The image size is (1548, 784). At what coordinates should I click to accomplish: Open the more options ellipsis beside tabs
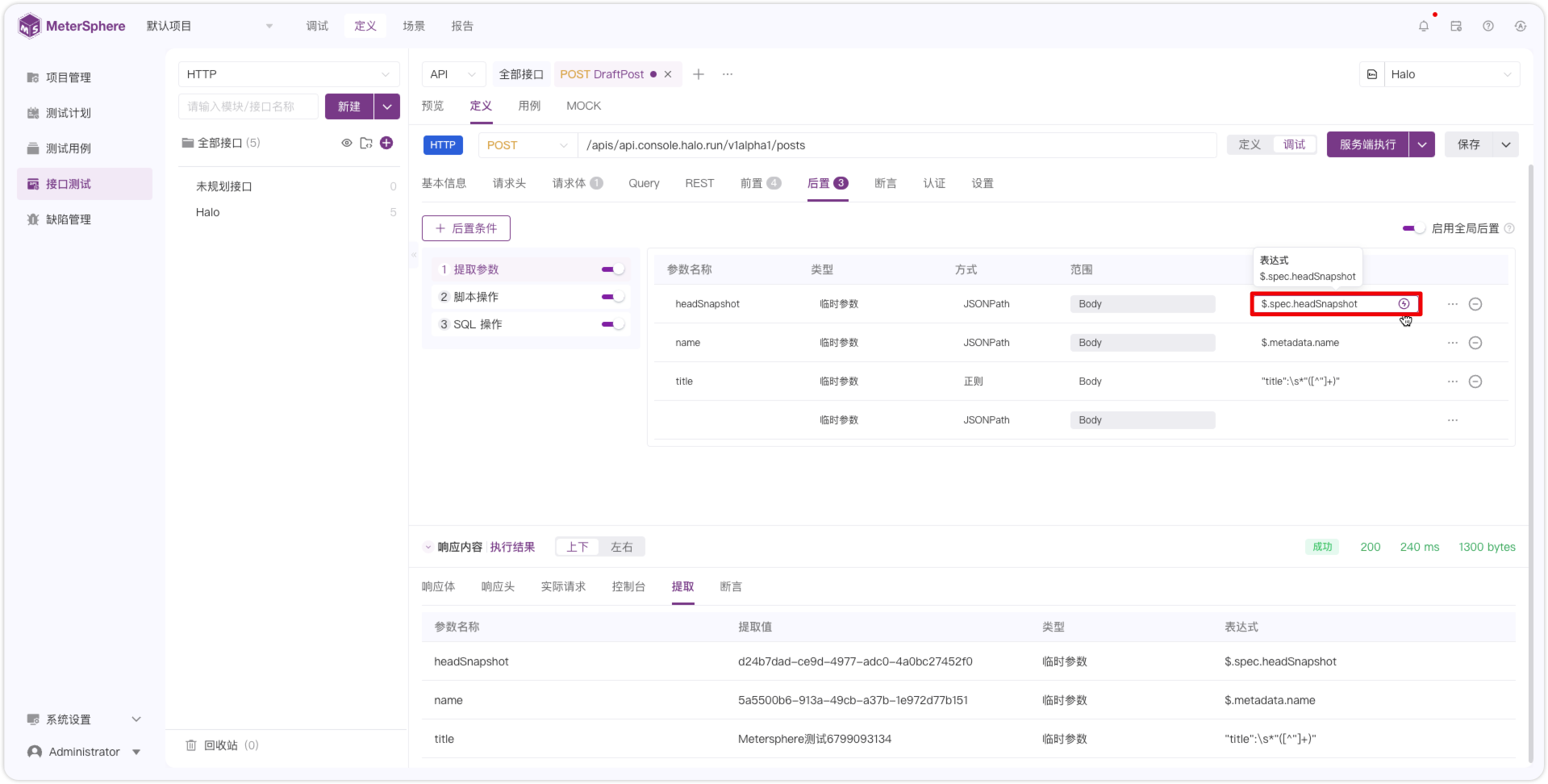click(728, 74)
